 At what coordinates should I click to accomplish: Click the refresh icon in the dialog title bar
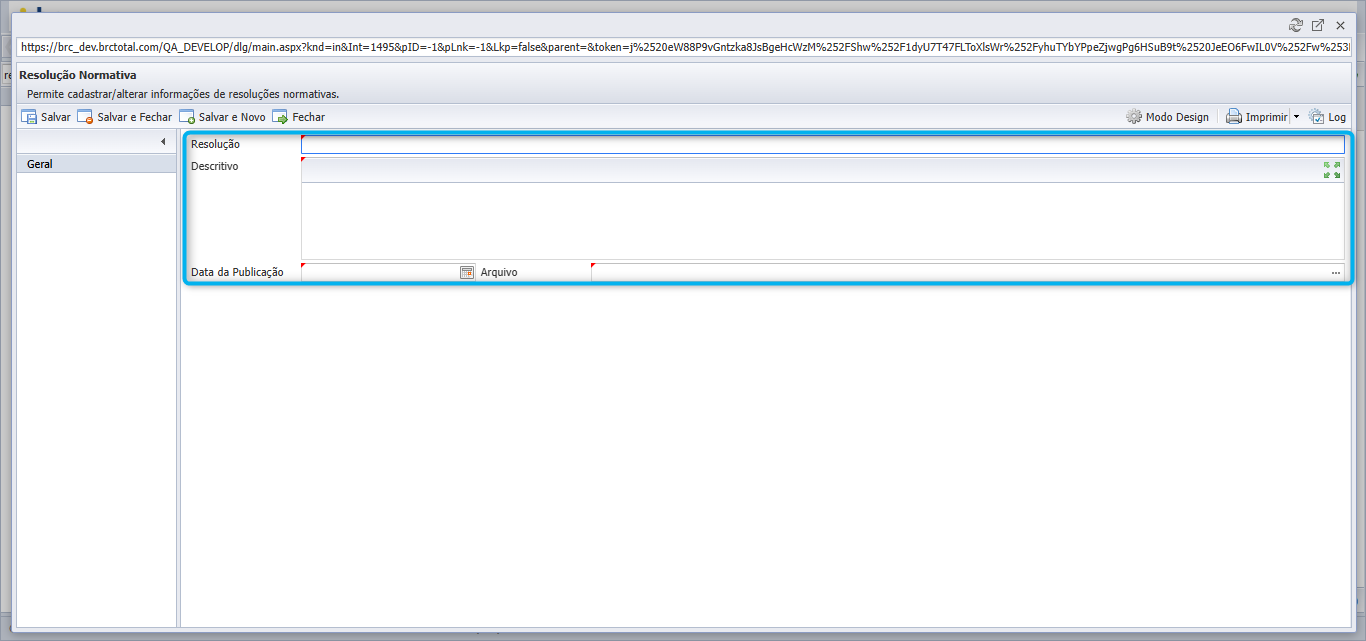tap(1296, 25)
